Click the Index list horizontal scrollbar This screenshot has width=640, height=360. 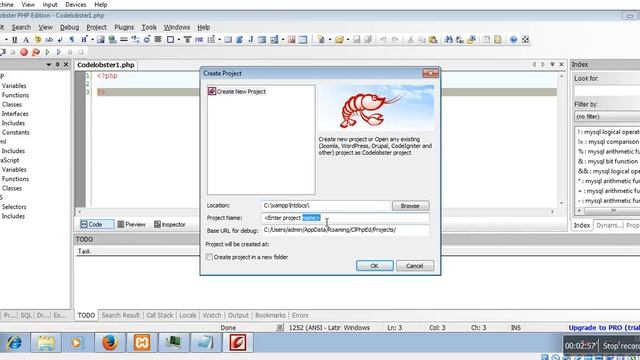[608, 211]
